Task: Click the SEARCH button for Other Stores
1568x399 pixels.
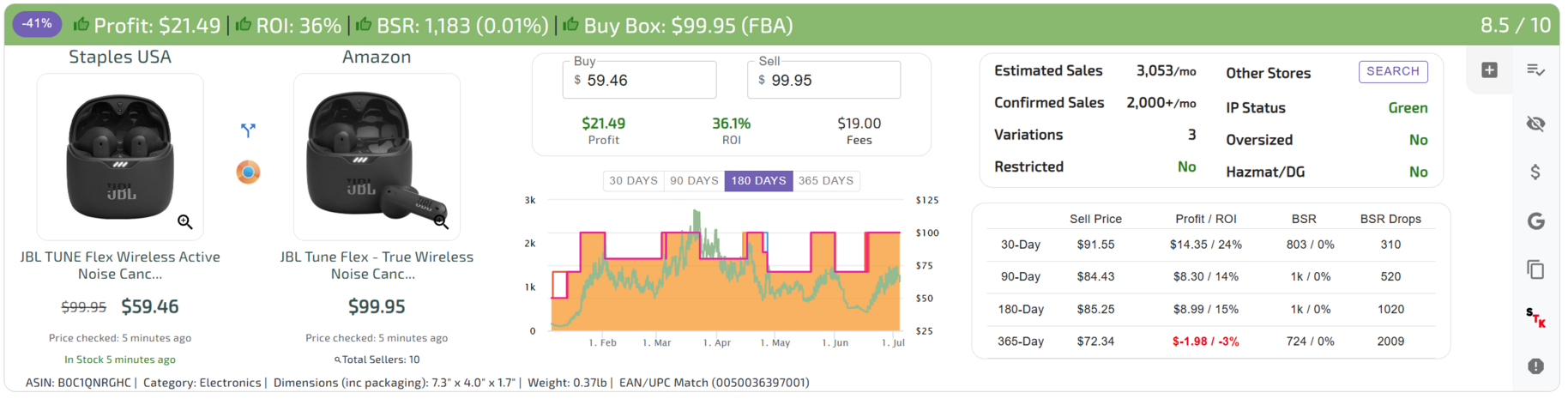Action: [1393, 71]
